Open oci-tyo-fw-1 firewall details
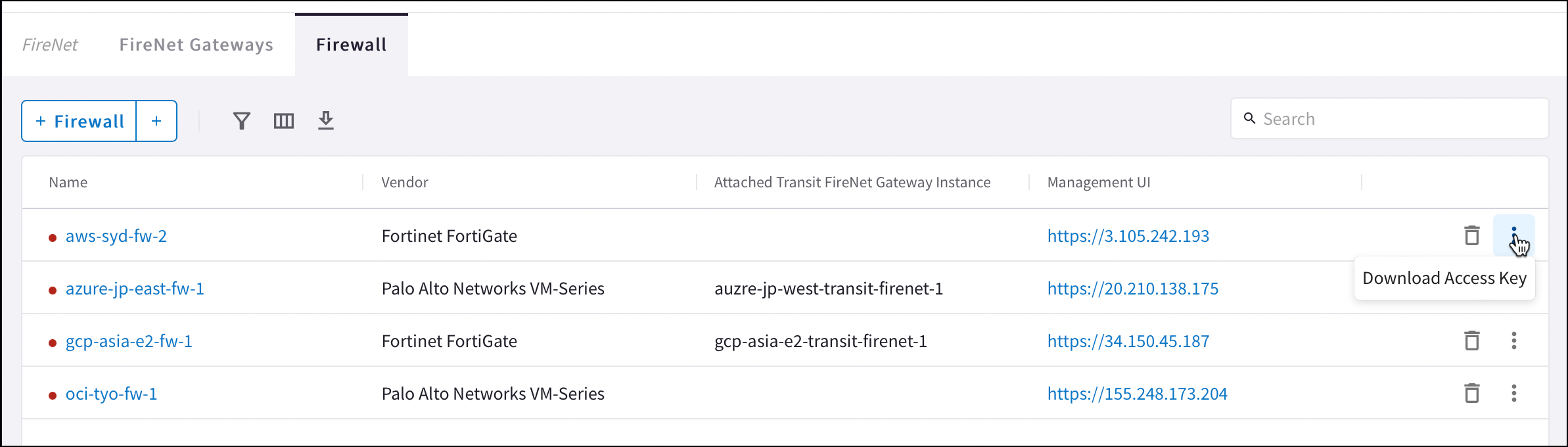1568x447 pixels. (110, 393)
